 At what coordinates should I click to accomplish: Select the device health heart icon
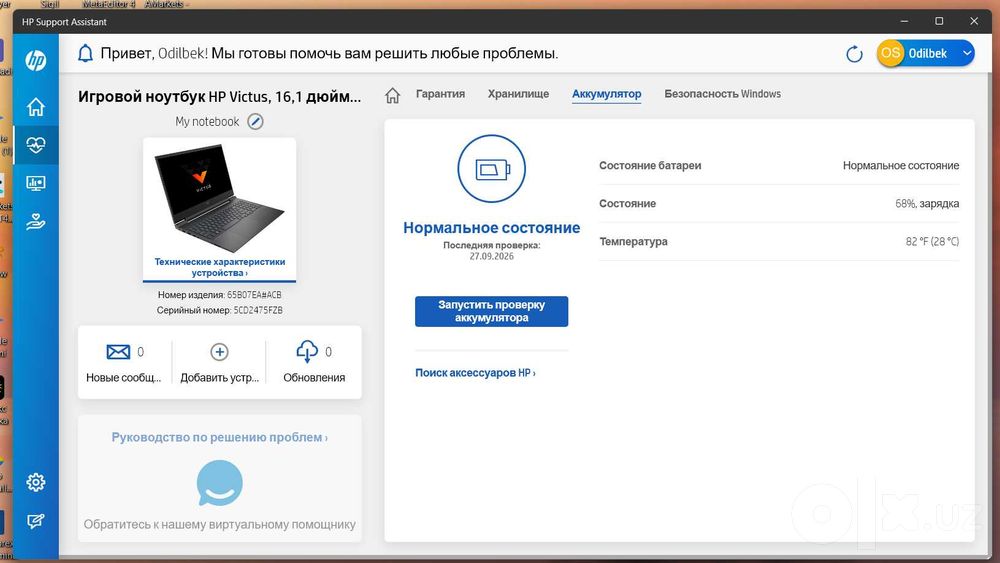36,145
